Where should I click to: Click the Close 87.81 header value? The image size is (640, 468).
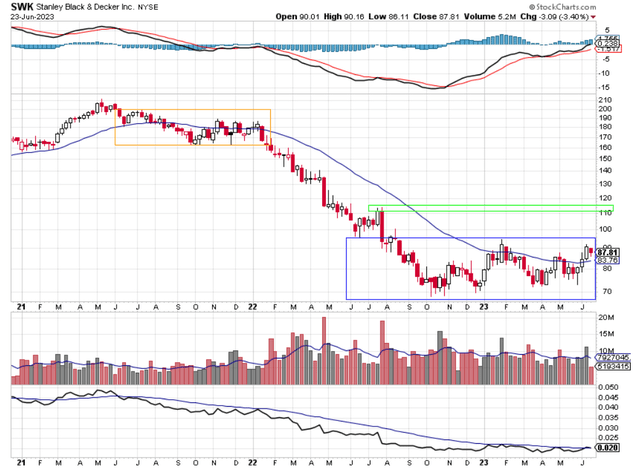[x=436, y=17]
